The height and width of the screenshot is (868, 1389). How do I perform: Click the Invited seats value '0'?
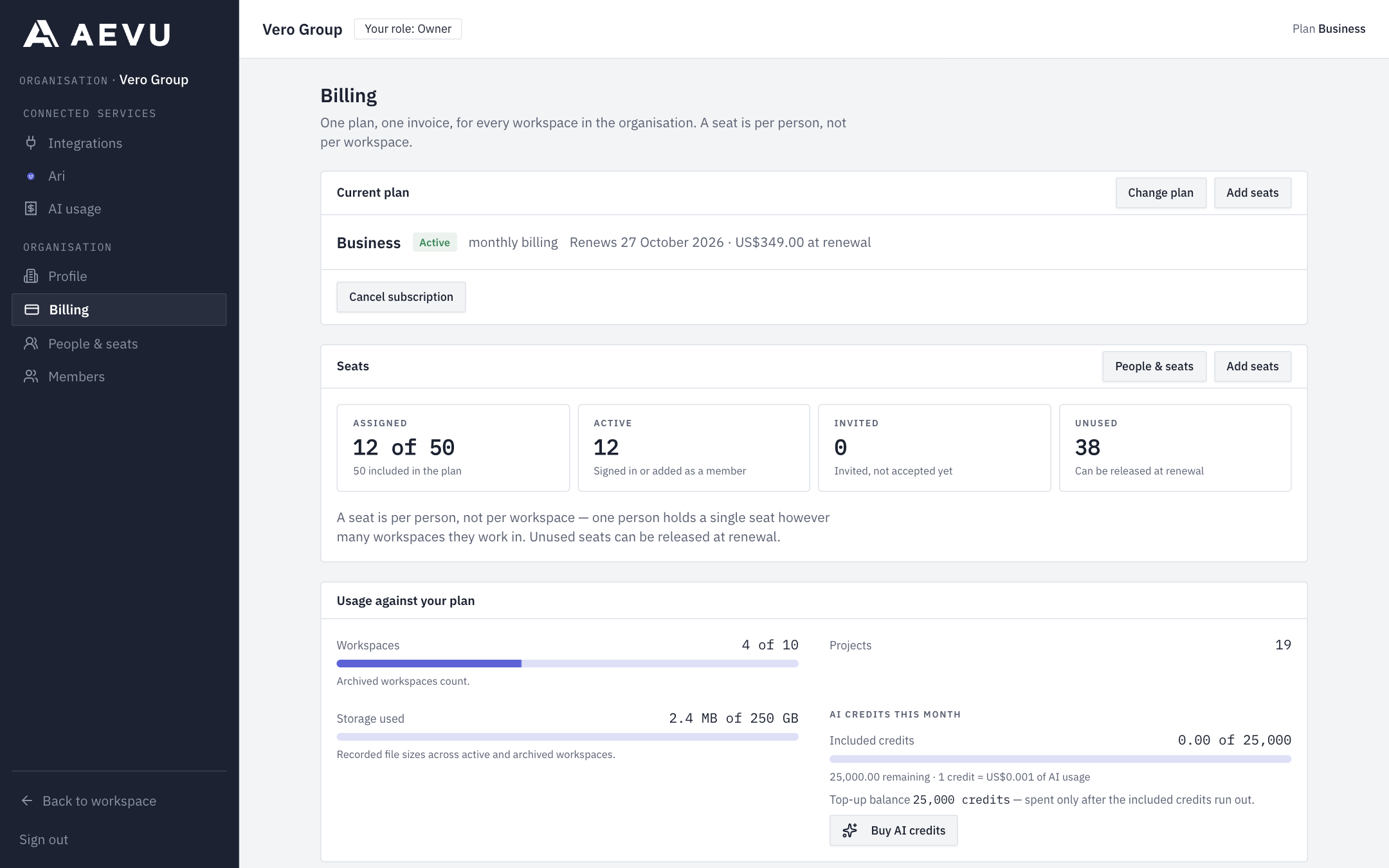point(840,448)
